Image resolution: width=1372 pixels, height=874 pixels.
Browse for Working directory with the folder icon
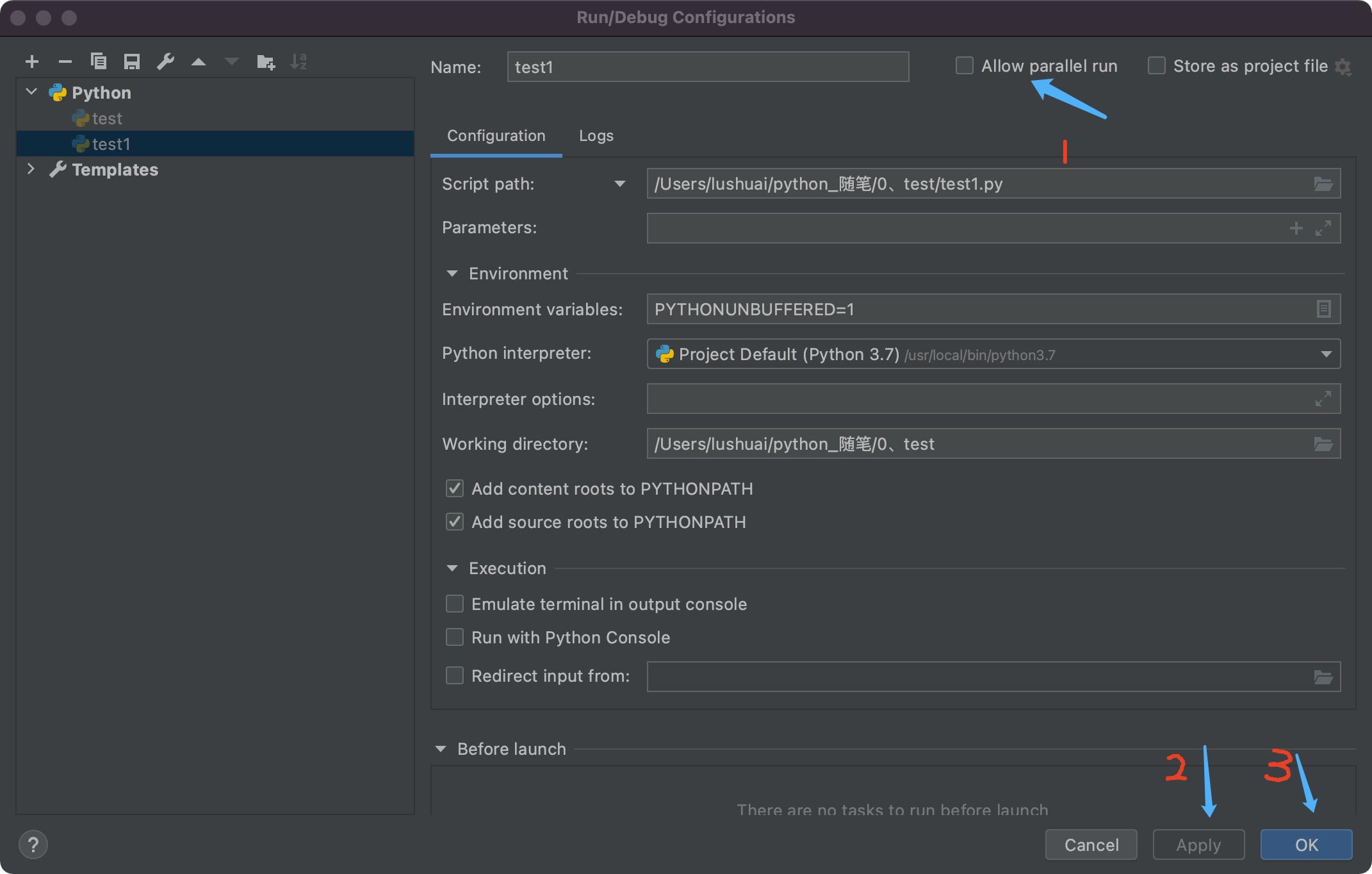(1323, 444)
